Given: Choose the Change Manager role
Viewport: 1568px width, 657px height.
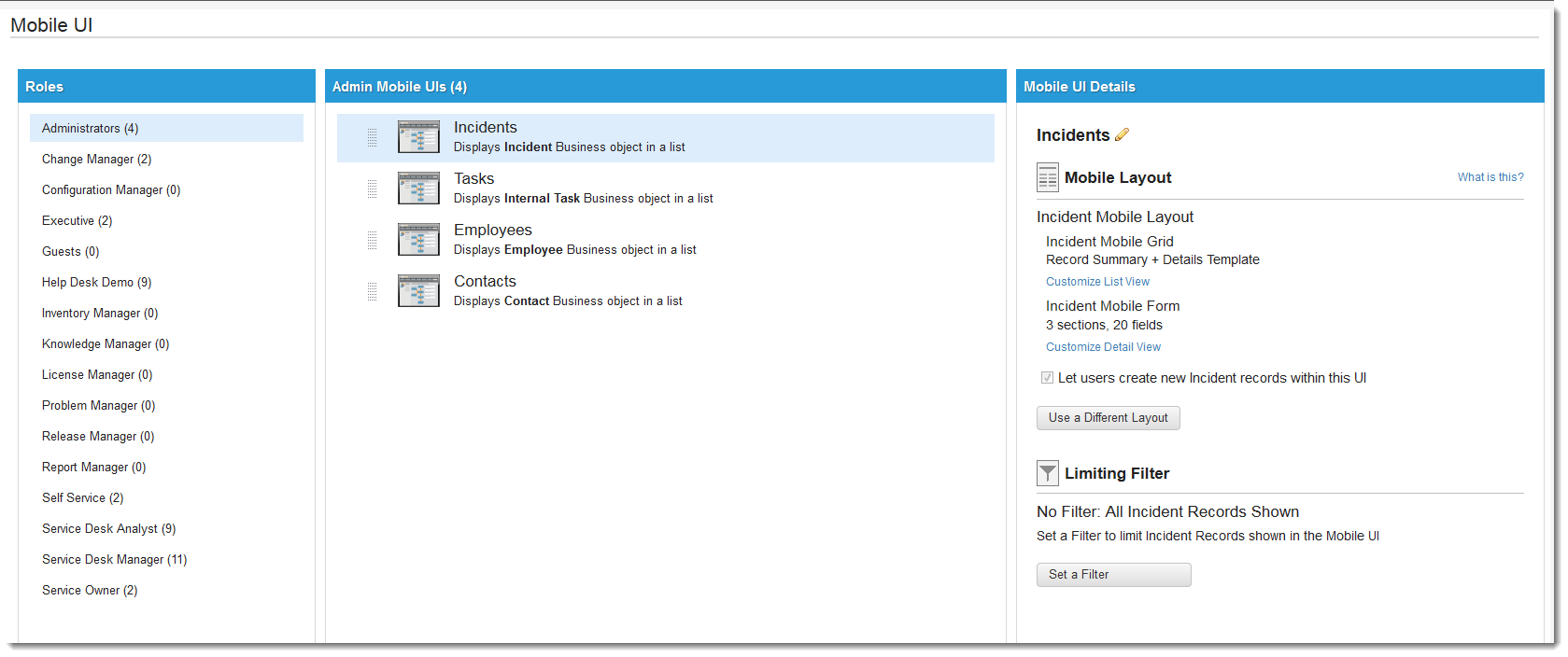Looking at the screenshot, I should [96, 160].
